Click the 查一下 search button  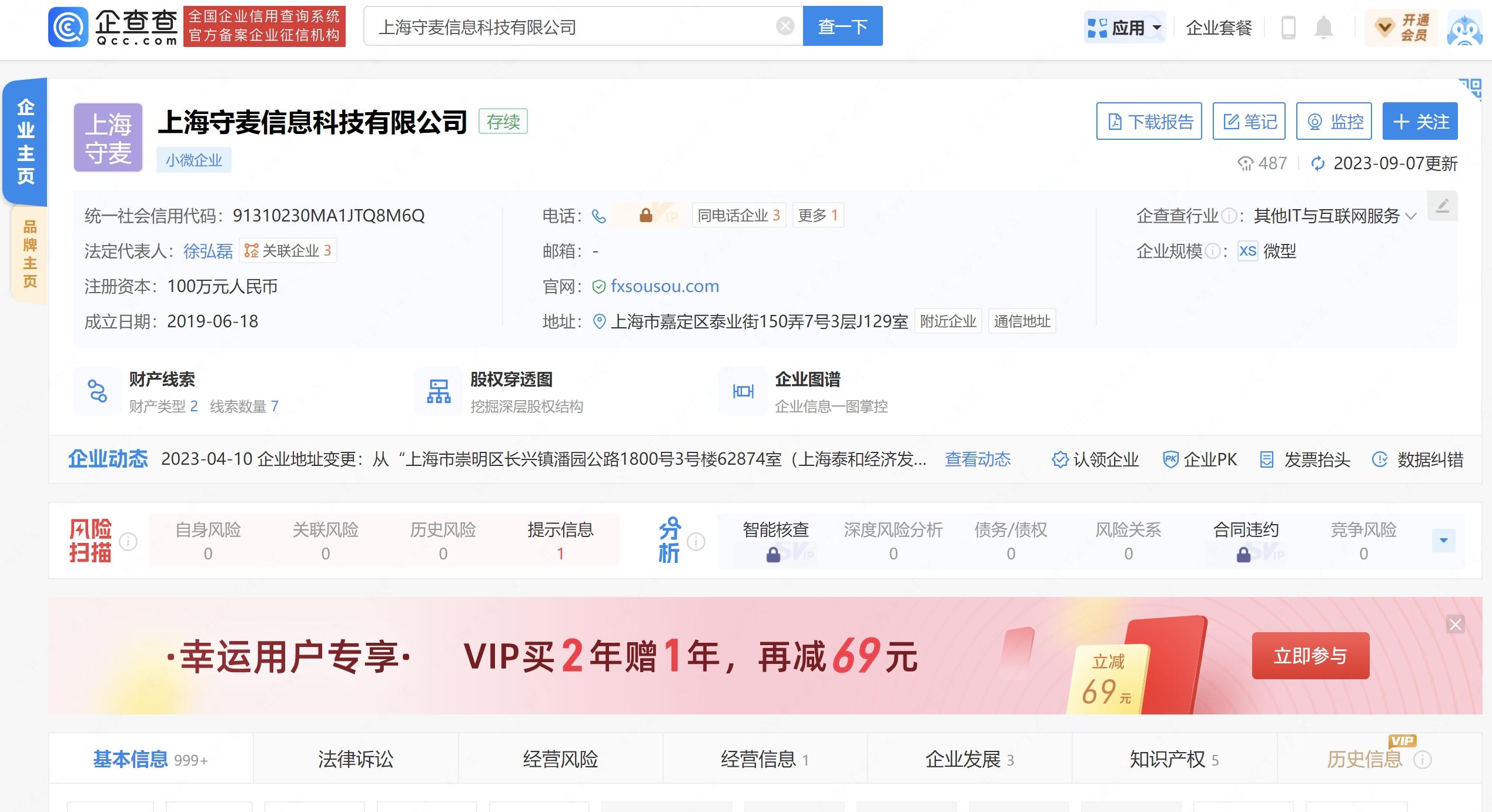842,26
